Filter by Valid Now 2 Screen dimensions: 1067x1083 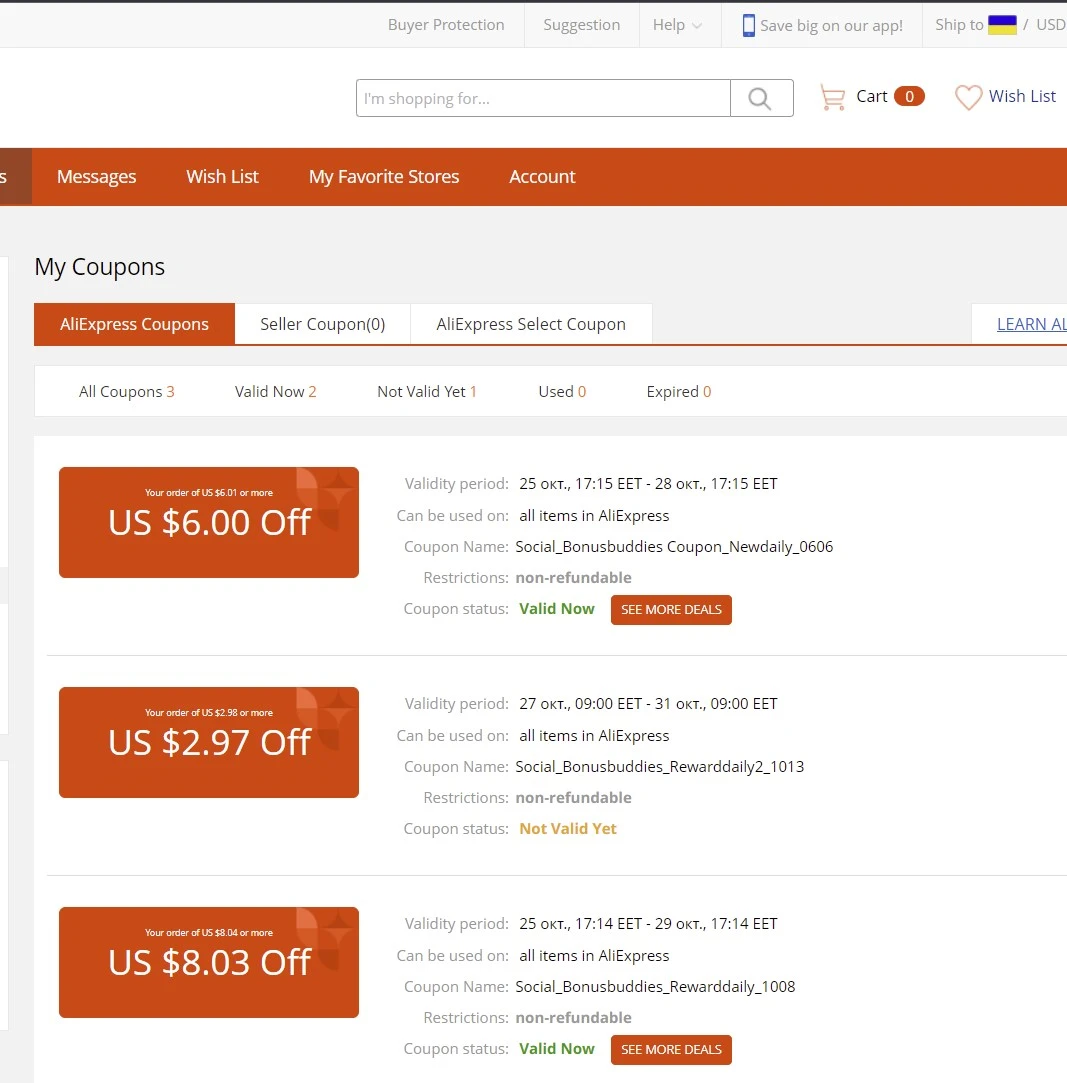[x=276, y=392]
